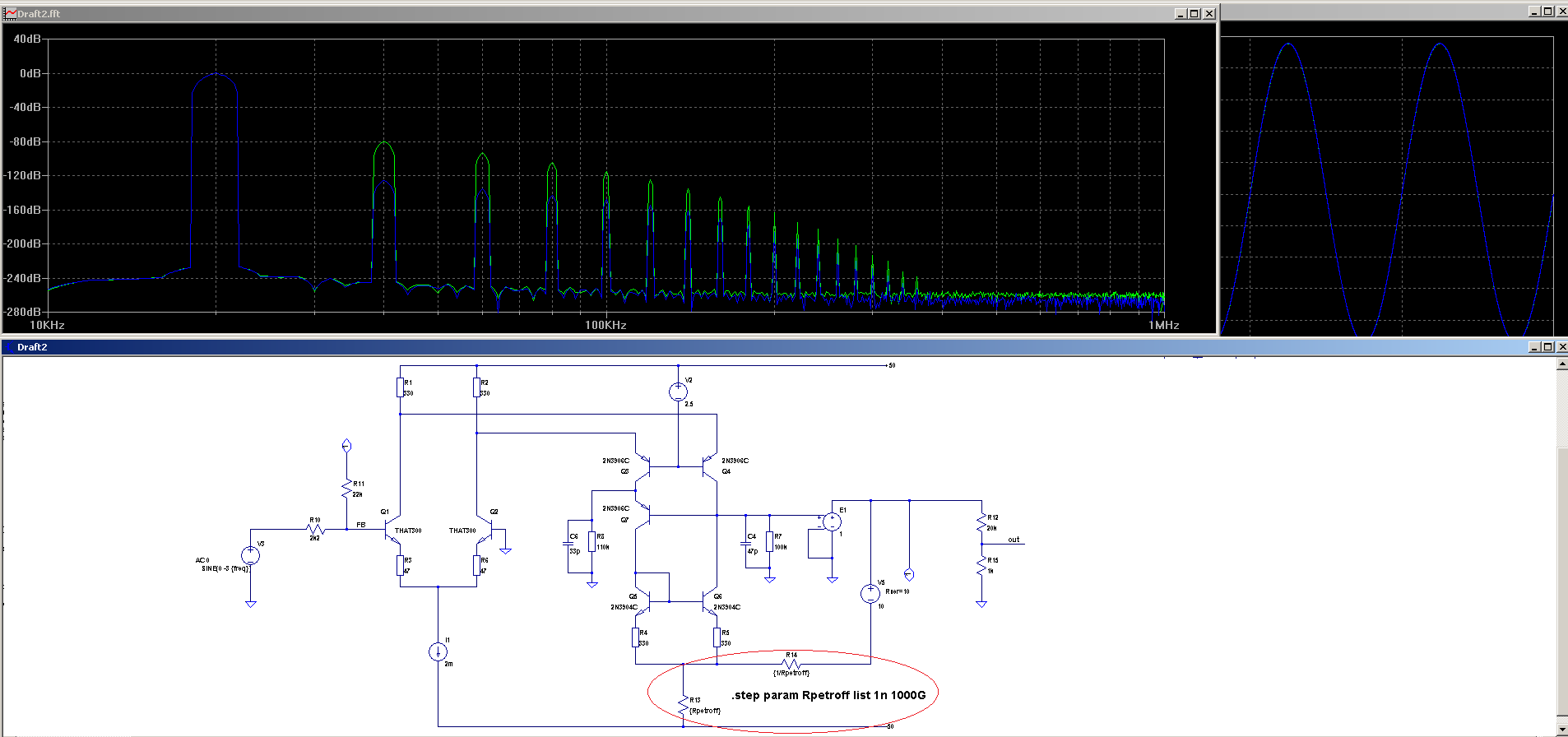Select the Q6 2N3904C transistor
Screen dimensions: 1568x737
point(710,603)
